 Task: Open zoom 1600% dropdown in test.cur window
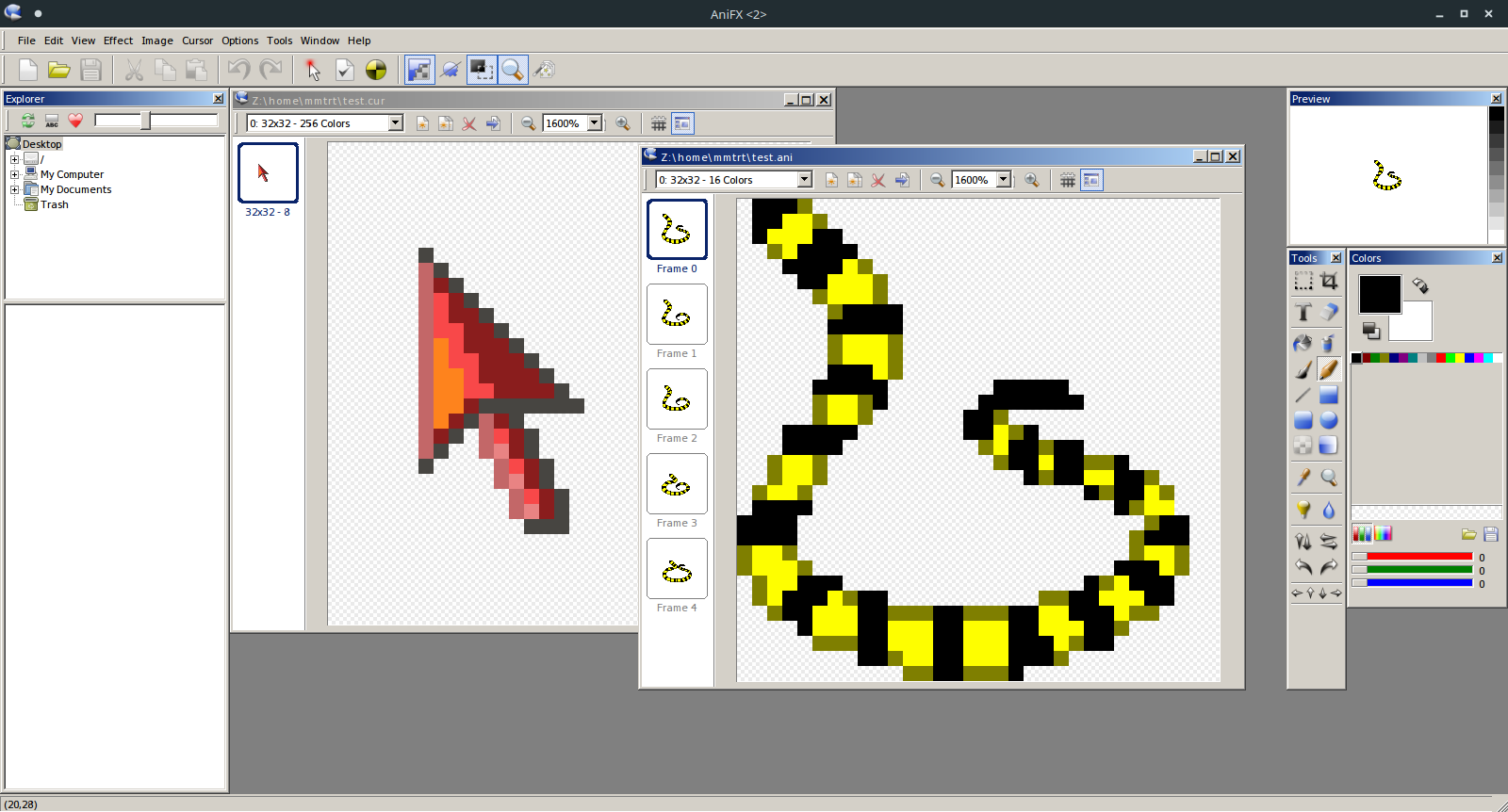click(x=595, y=123)
